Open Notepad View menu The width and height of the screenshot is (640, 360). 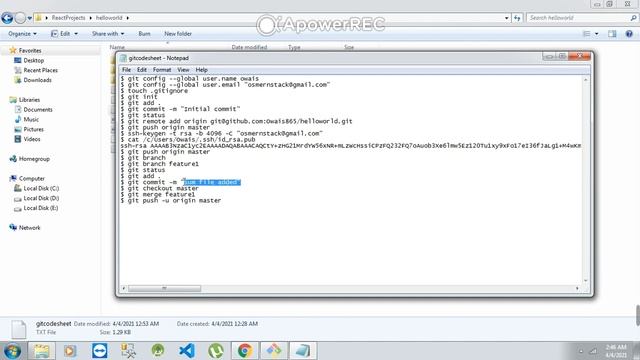coord(183,70)
